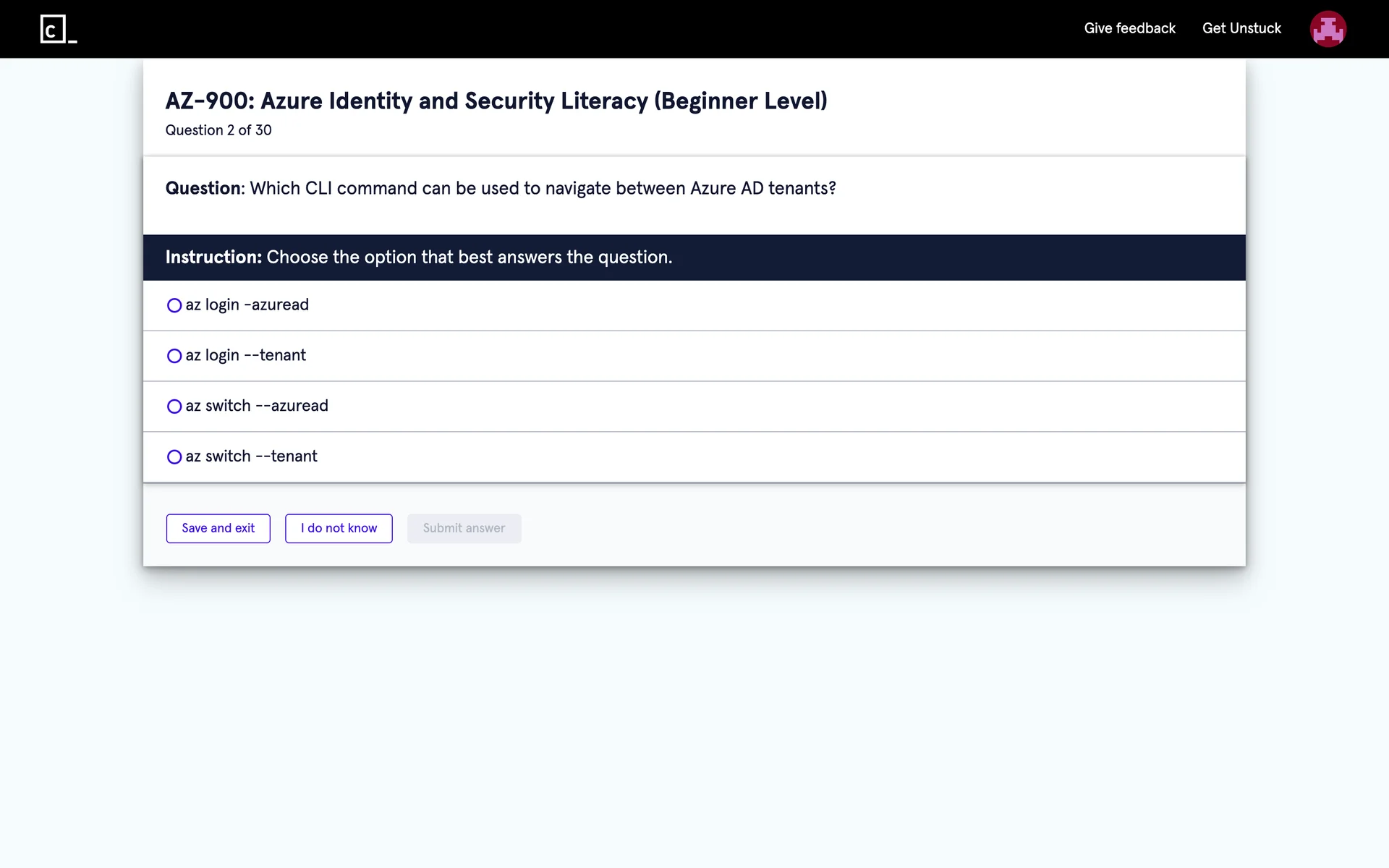
Task: Click the Instruction banner text
Action: pyautogui.click(x=418, y=257)
